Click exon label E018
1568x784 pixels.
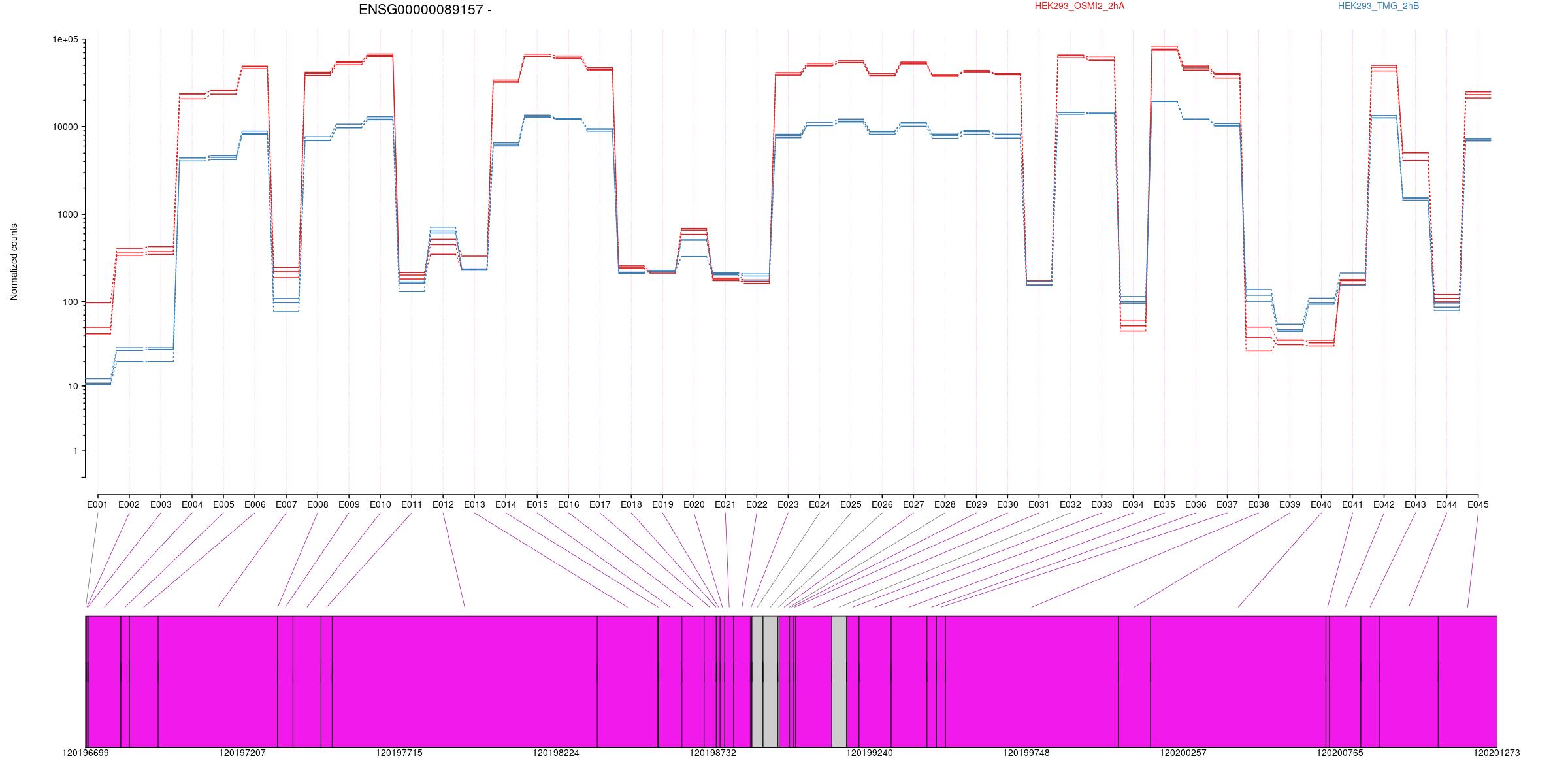(x=631, y=504)
